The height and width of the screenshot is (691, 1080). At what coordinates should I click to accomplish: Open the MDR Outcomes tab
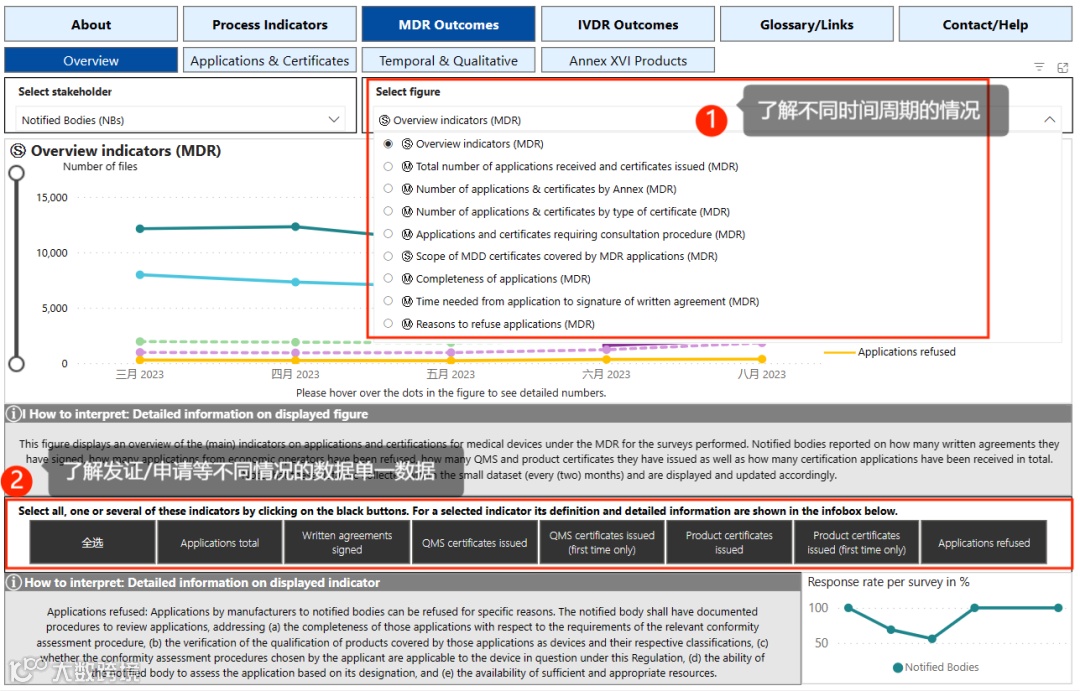[x=448, y=25]
